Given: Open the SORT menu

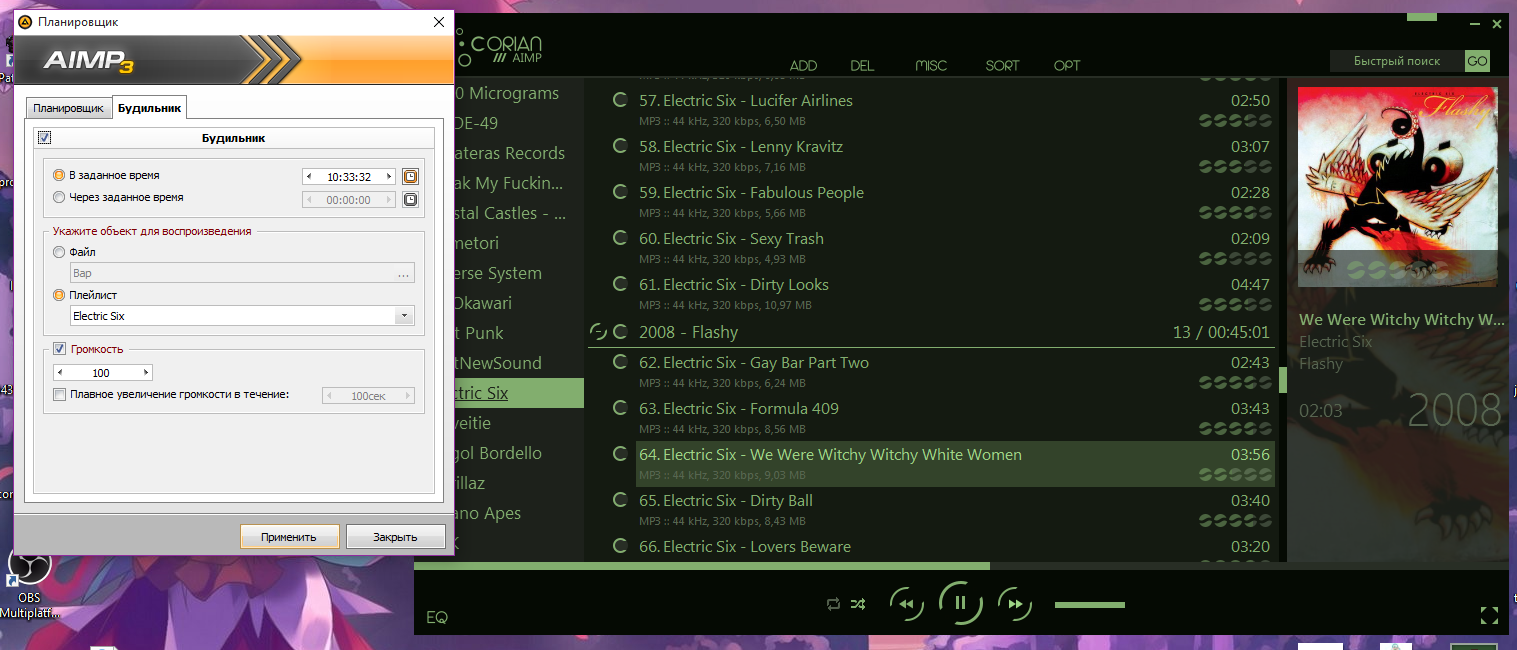Looking at the screenshot, I should click(x=1002, y=66).
